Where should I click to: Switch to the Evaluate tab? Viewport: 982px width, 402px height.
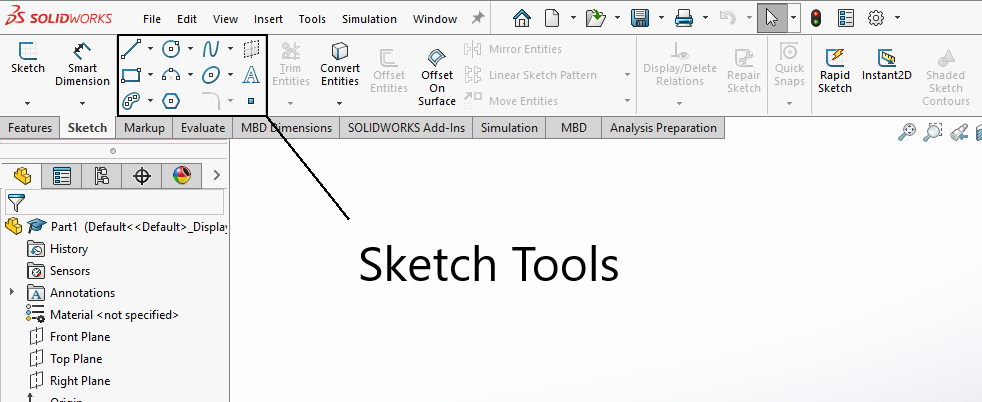tap(203, 128)
